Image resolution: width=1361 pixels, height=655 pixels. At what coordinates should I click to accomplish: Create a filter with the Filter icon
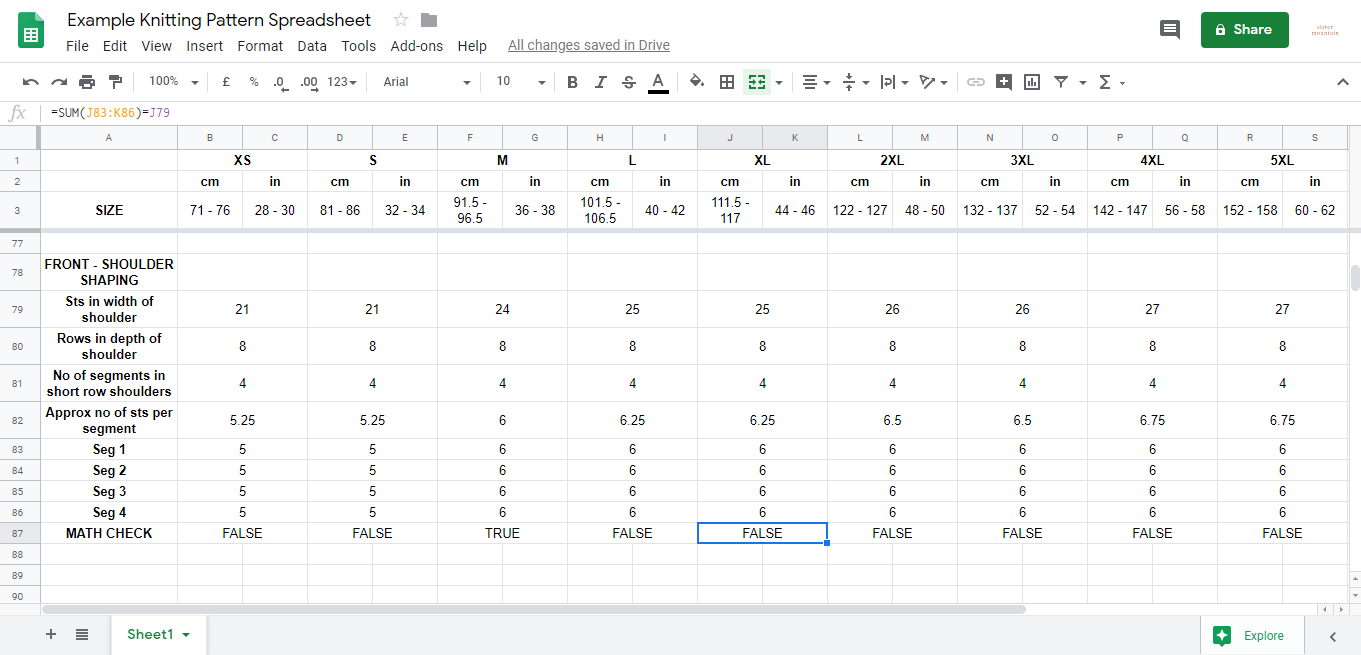tap(1060, 82)
